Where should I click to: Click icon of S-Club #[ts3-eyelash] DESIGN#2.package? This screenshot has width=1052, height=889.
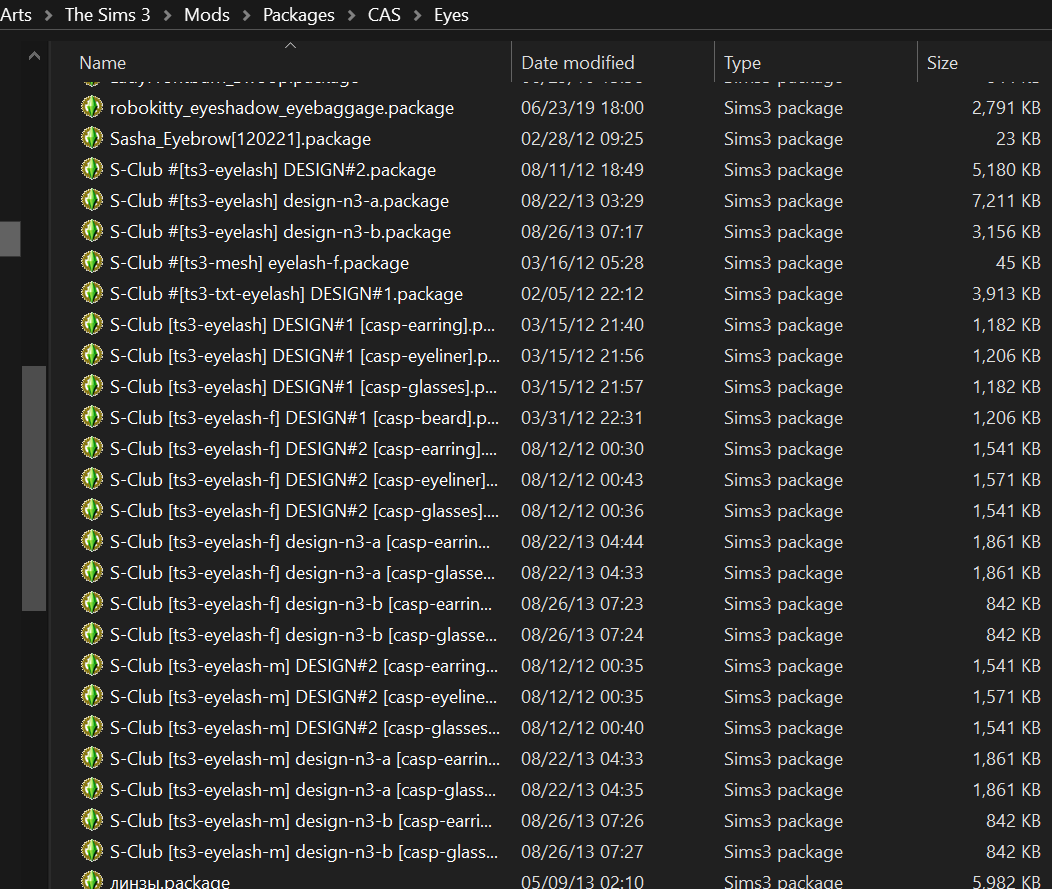click(x=92, y=169)
